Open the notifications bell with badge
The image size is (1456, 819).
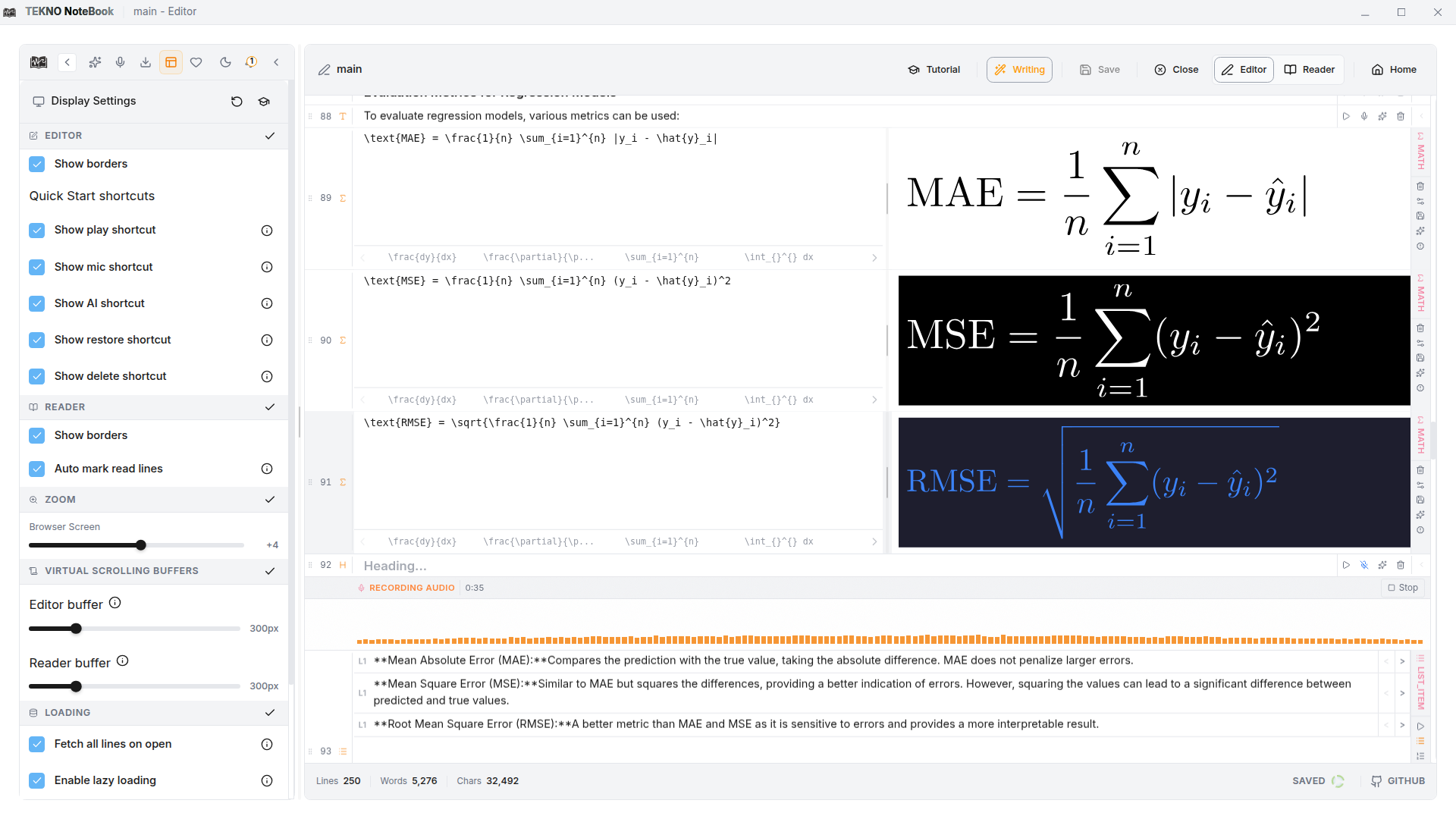pyautogui.click(x=251, y=62)
